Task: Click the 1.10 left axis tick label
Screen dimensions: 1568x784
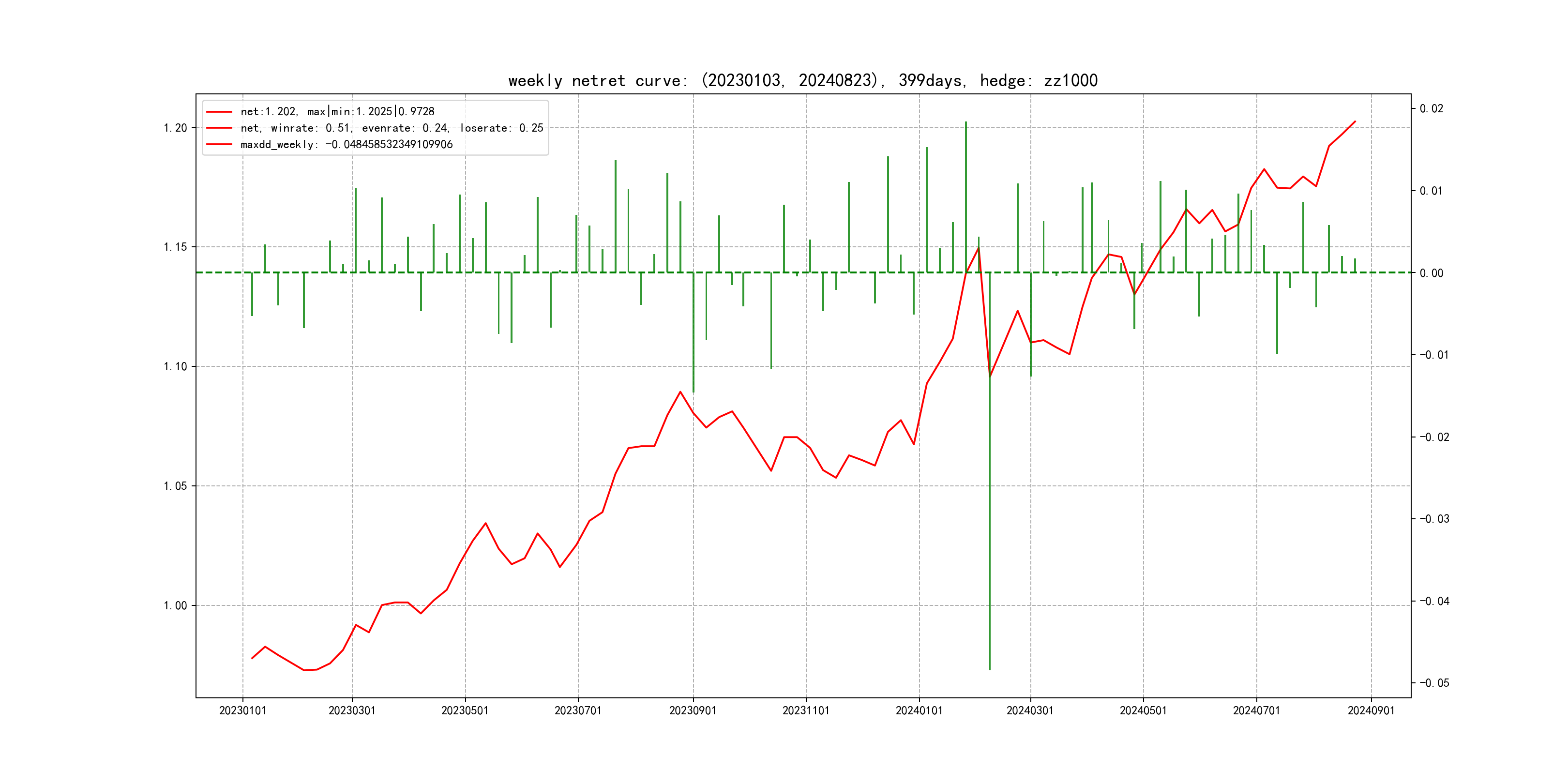Action: pos(175,366)
